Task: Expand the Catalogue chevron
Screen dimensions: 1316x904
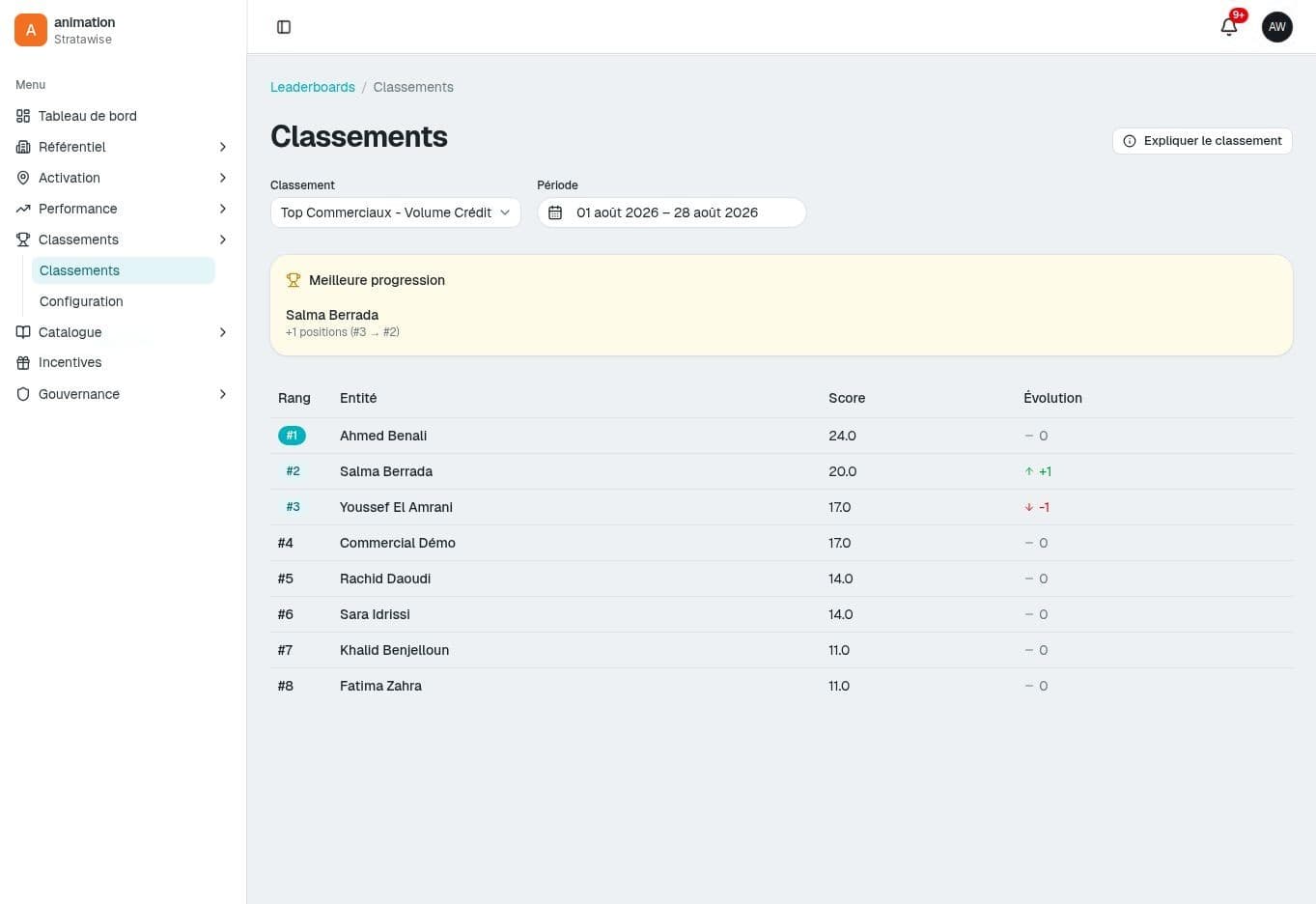Action: pyautogui.click(x=223, y=332)
